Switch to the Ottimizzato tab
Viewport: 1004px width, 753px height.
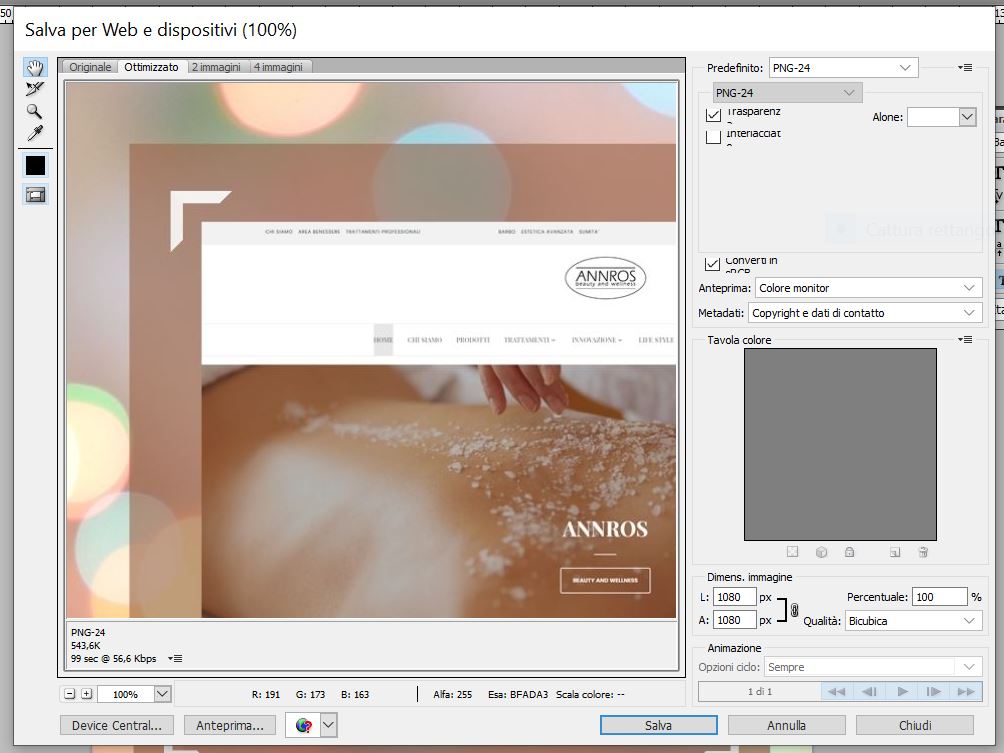152,67
